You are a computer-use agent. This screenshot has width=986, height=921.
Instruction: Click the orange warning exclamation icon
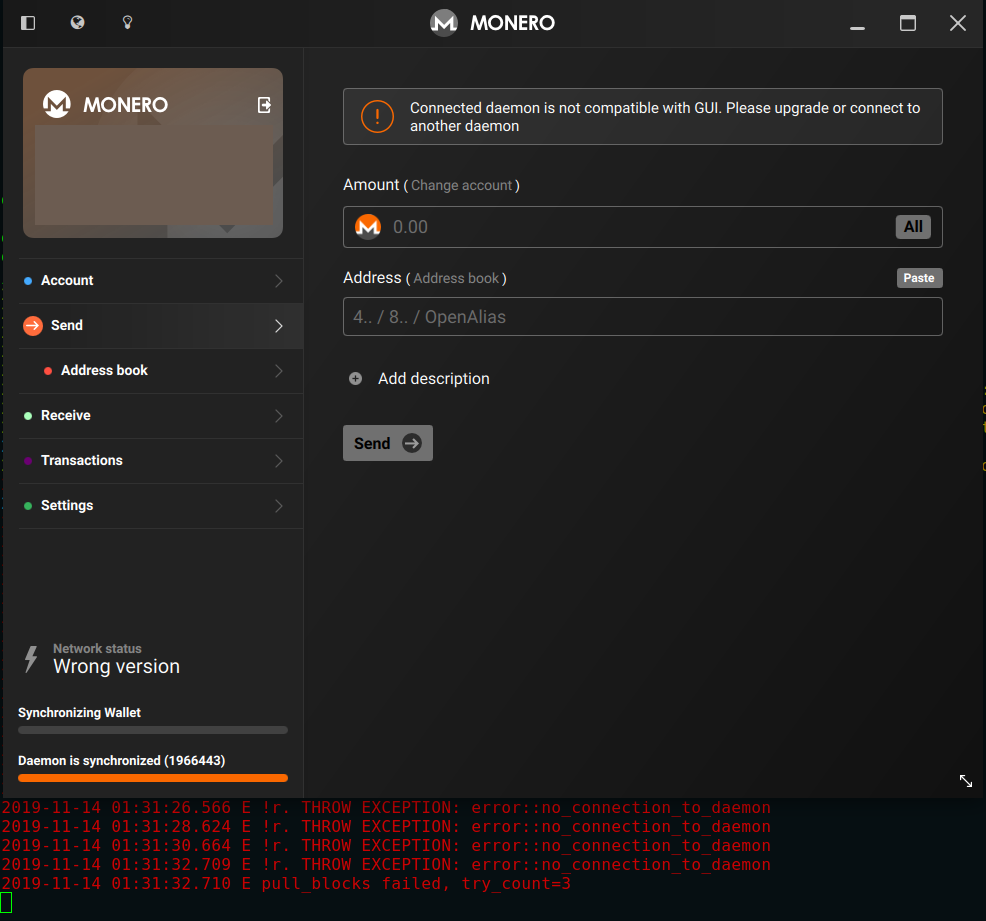tap(377, 117)
